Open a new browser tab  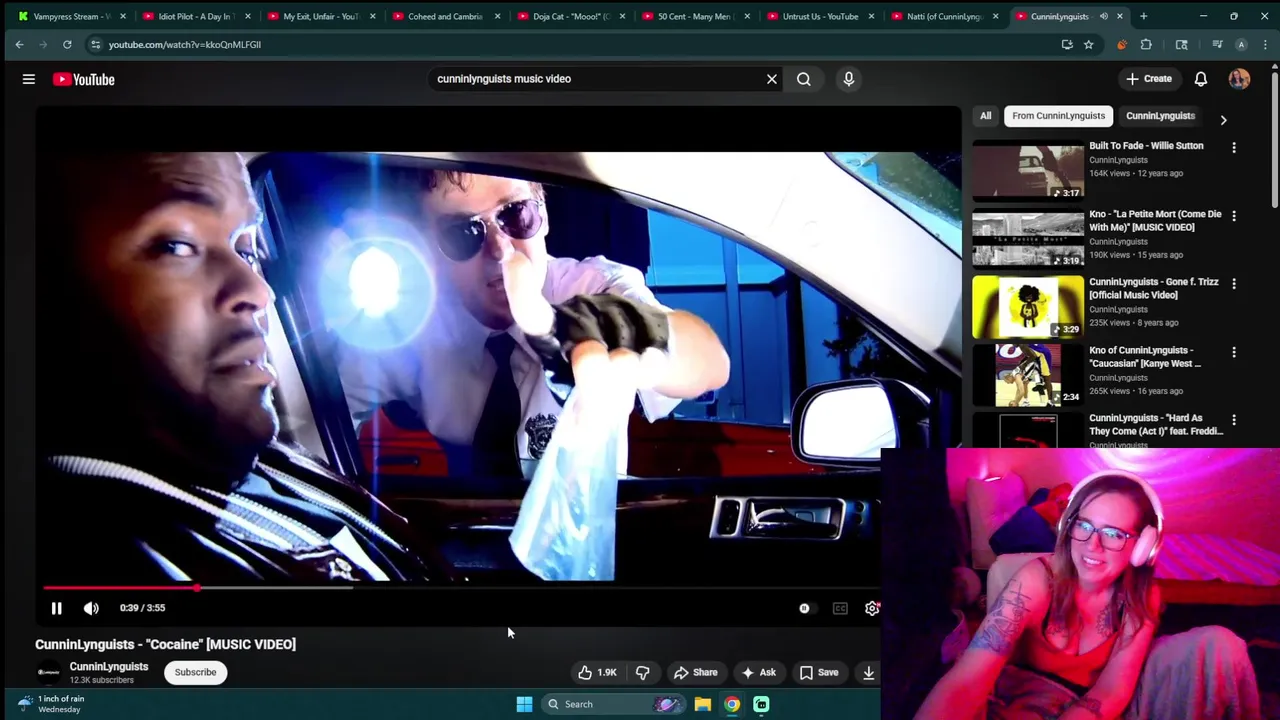[x=1143, y=16]
